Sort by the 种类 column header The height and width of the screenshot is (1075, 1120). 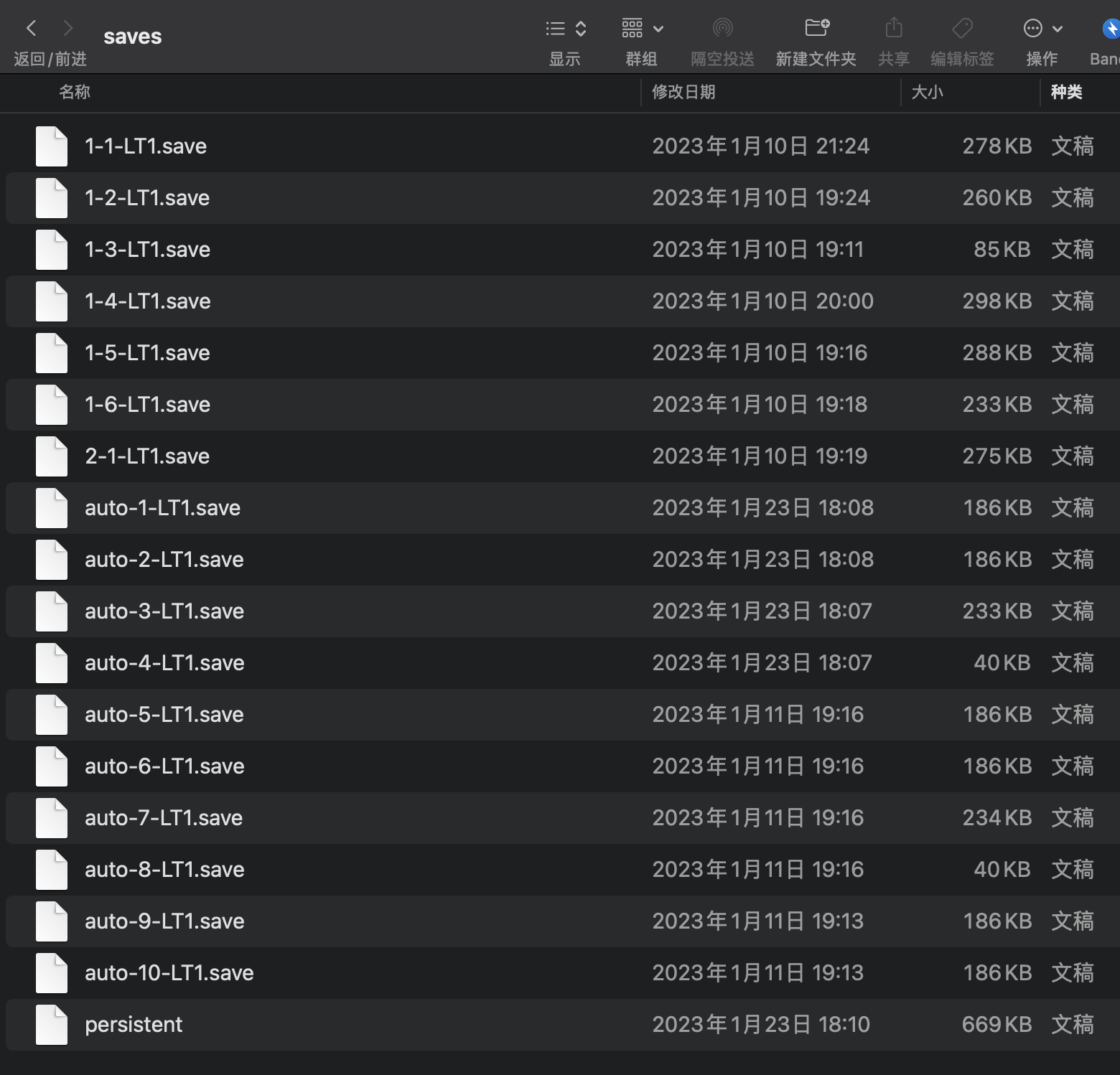[1066, 92]
